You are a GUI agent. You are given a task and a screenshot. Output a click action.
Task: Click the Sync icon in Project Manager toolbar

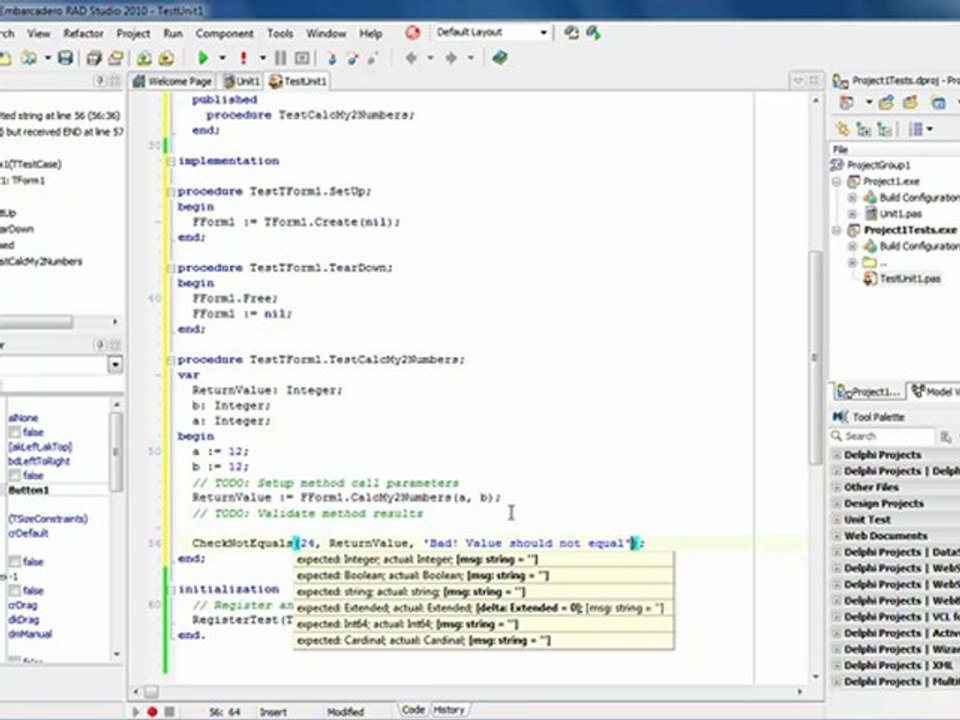coord(843,129)
